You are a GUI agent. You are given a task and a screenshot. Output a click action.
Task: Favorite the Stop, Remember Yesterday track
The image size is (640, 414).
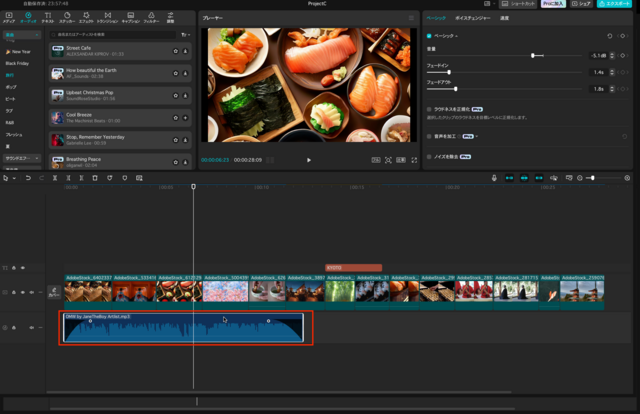point(176,140)
